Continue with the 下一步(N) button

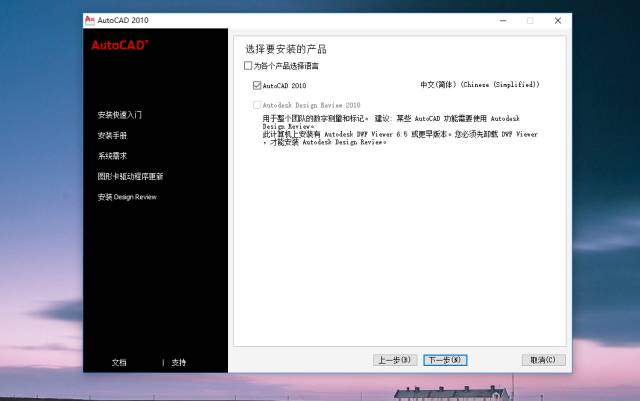coord(445,360)
